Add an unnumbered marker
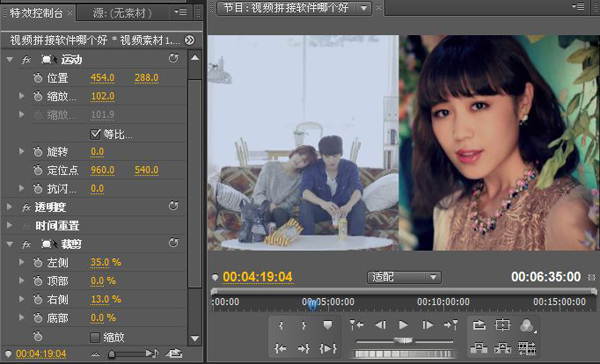 [x=328, y=325]
